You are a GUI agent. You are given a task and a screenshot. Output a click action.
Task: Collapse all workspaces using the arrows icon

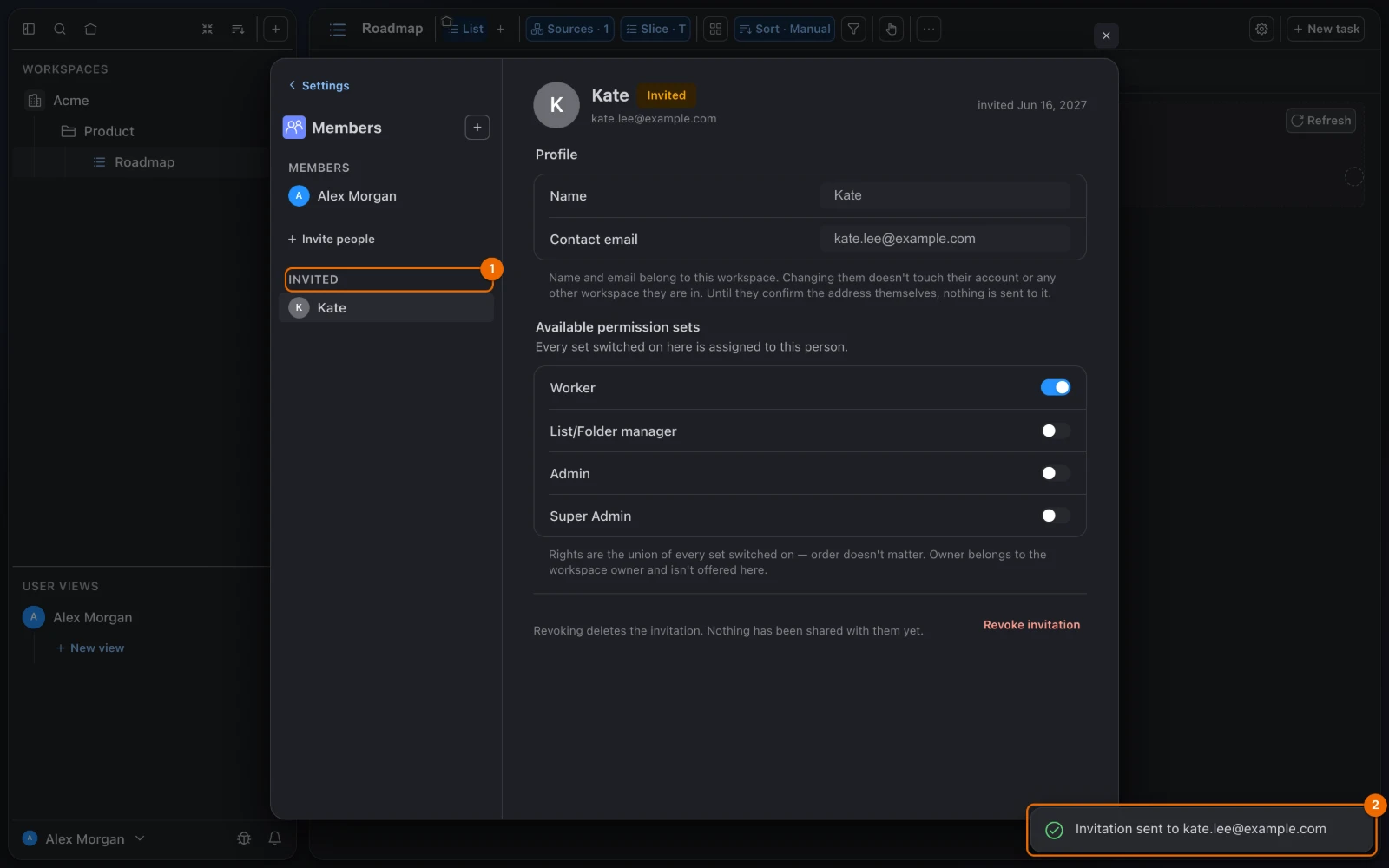point(207,29)
